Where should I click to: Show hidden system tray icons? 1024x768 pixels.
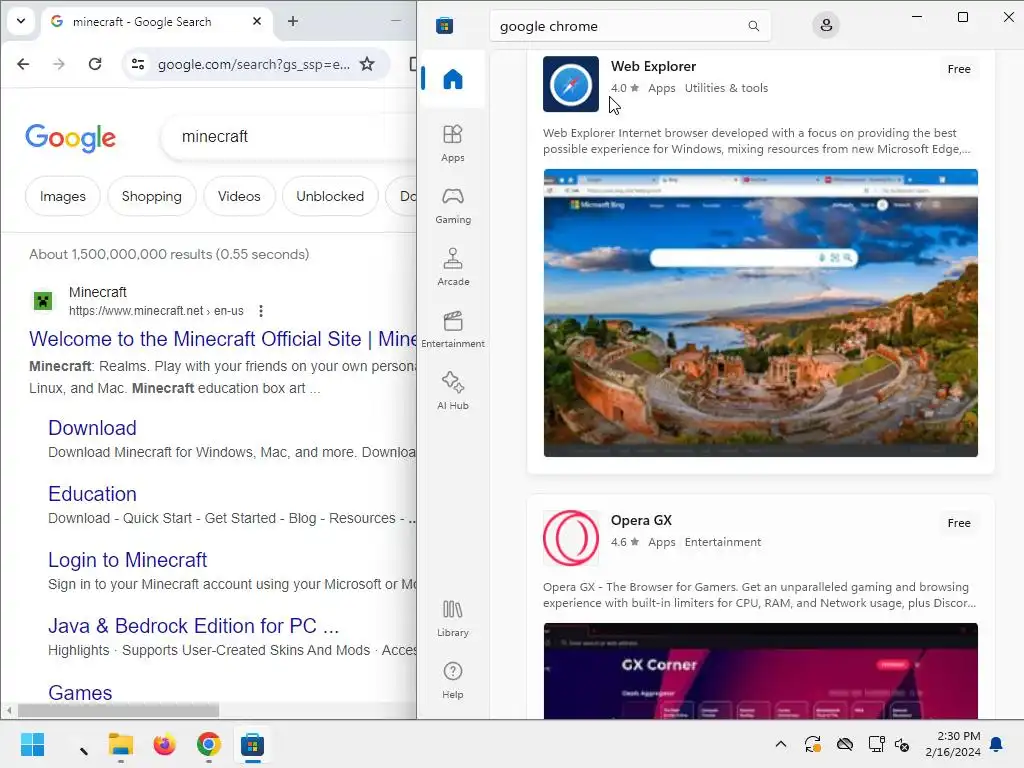click(780, 744)
